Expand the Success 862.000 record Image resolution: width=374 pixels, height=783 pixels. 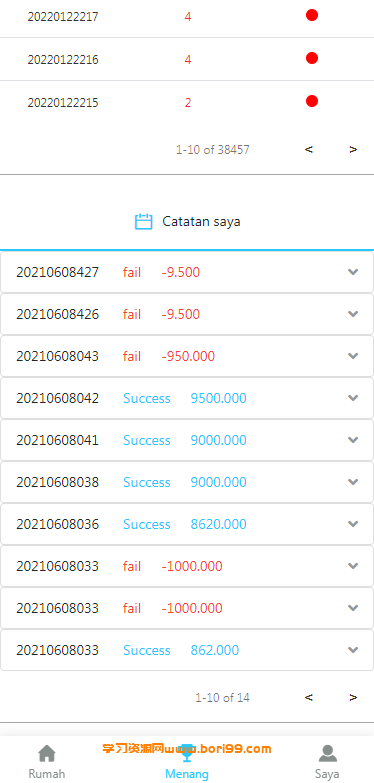tap(353, 650)
